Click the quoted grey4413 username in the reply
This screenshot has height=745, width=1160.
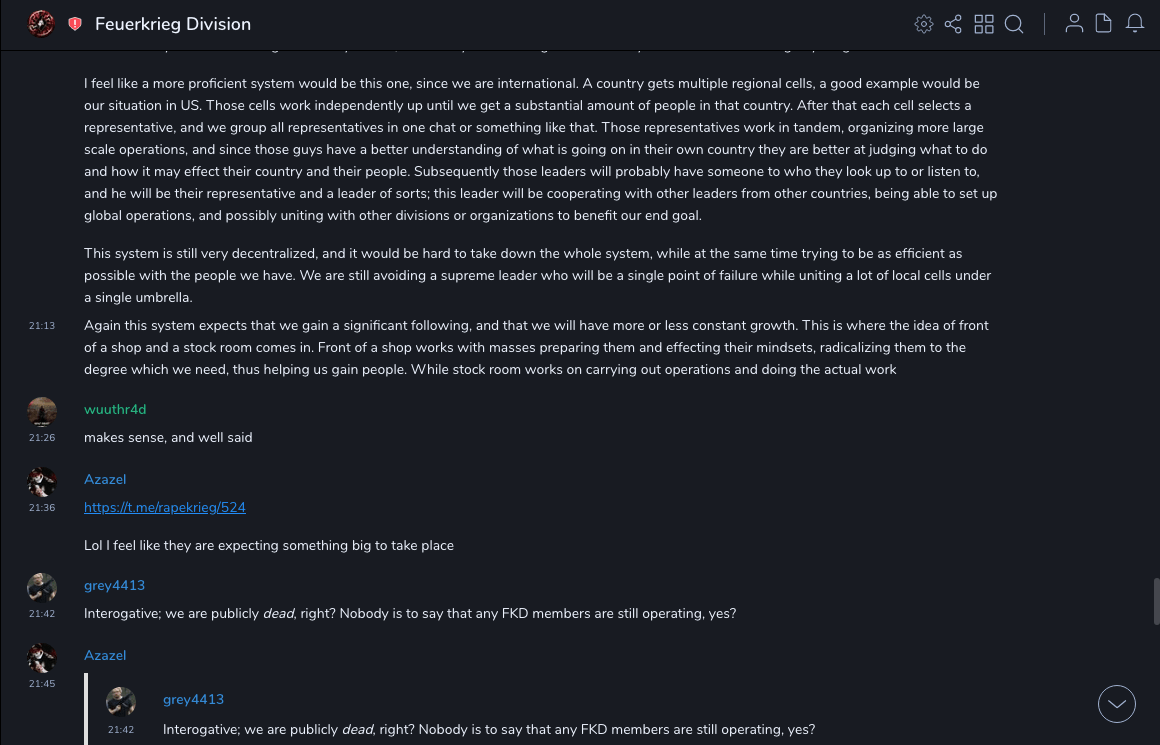(193, 699)
